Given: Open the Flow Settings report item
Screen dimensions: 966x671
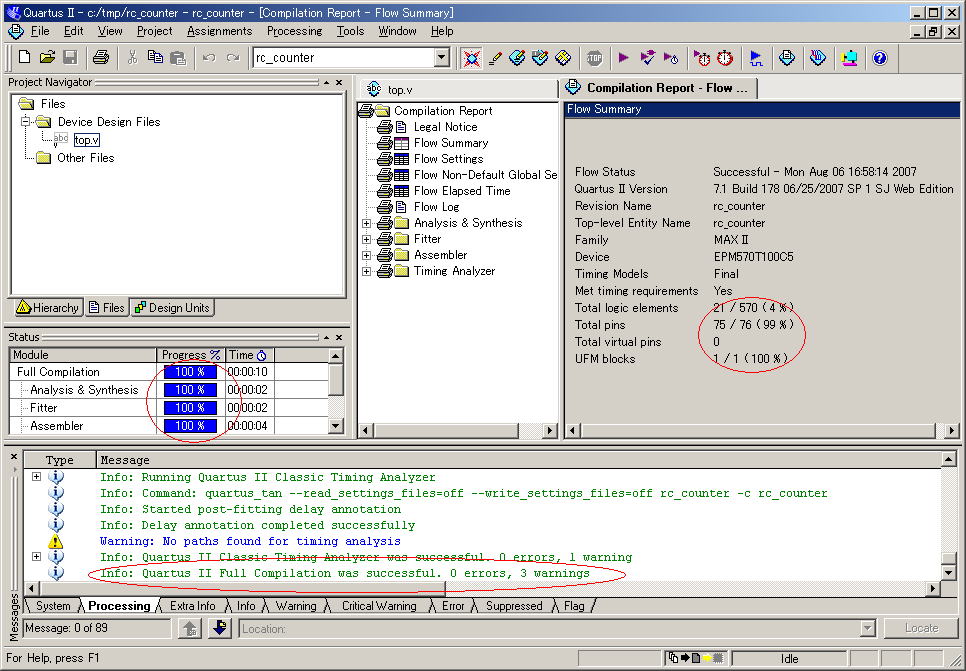Looking at the screenshot, I should tap(448, 159).
